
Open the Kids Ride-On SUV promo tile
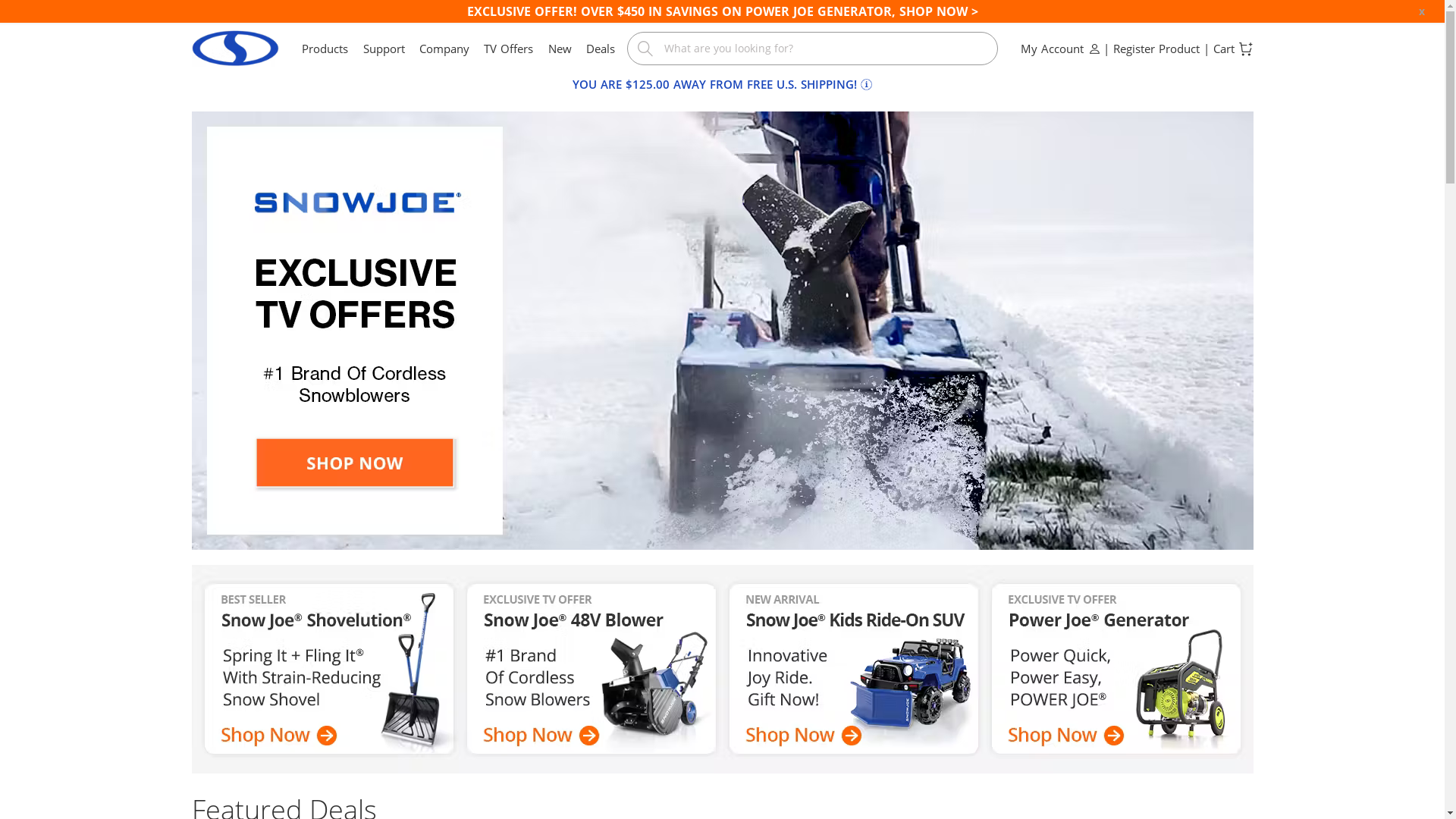point(854,669)
